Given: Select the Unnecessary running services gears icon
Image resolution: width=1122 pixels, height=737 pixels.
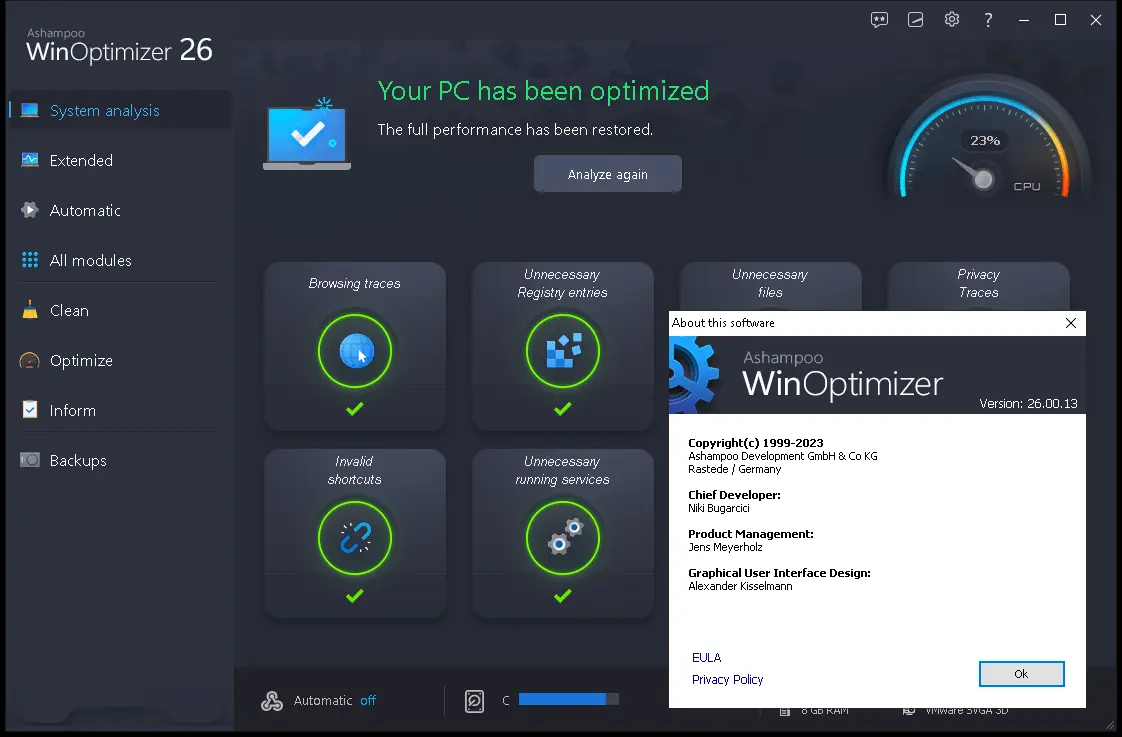Looking at the screenshot, I should (x=562, y=539).
